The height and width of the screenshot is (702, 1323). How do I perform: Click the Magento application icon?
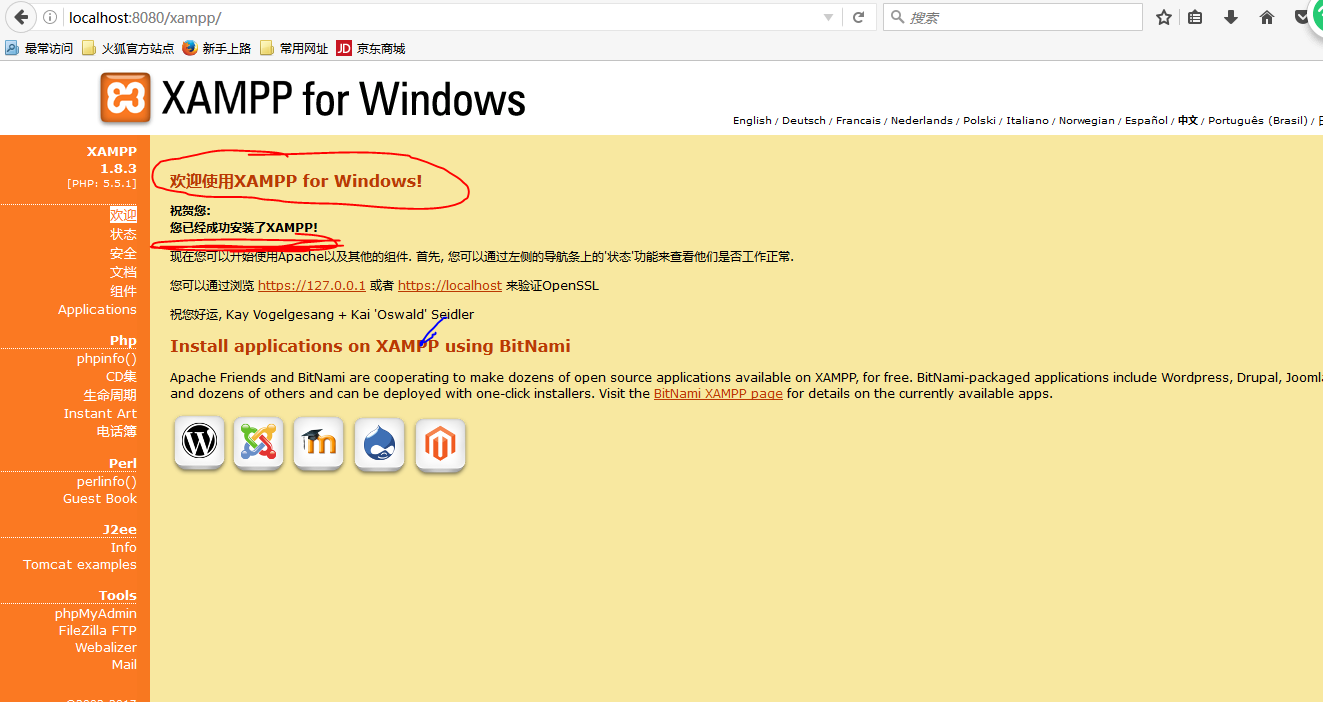click(x=440, y=443)
